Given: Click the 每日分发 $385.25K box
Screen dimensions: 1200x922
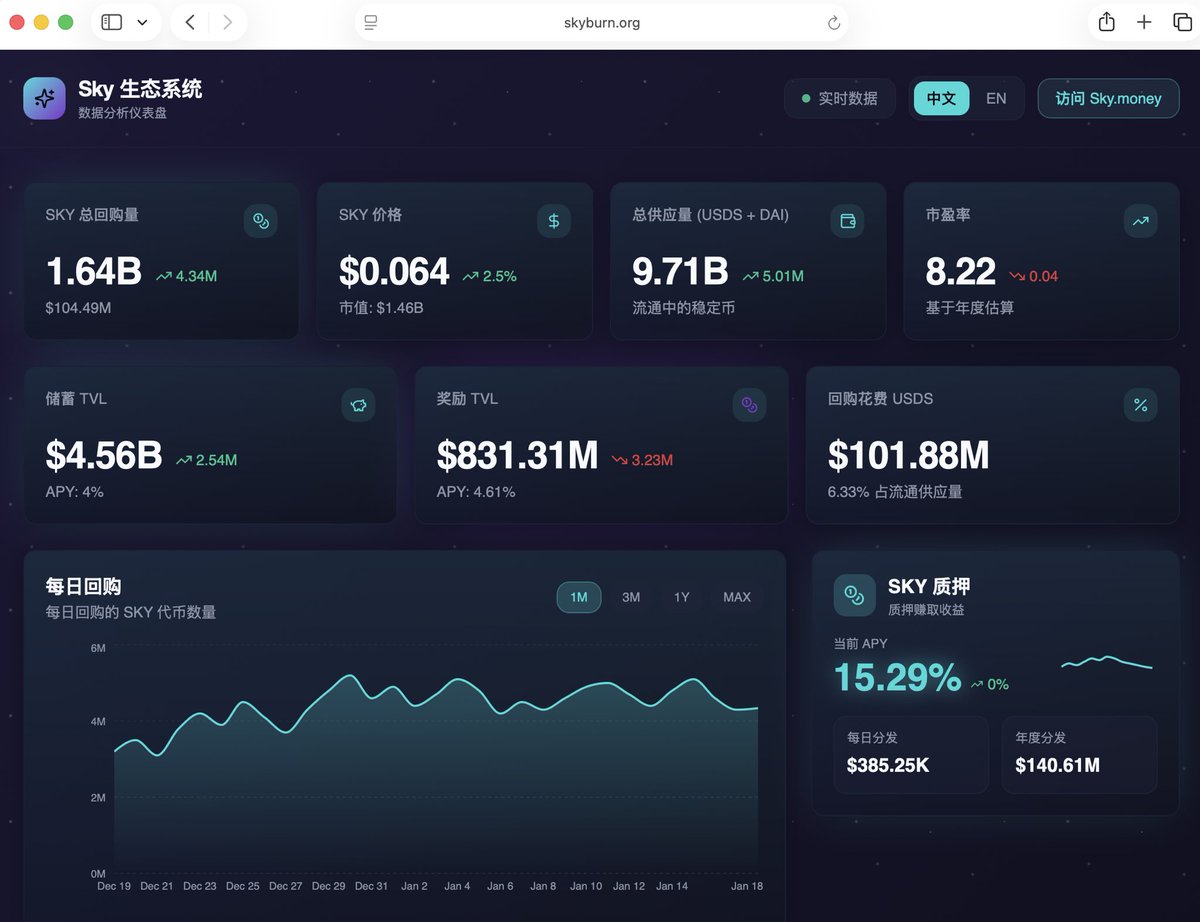Looking at the screenshot, I should tap(911, 755).
